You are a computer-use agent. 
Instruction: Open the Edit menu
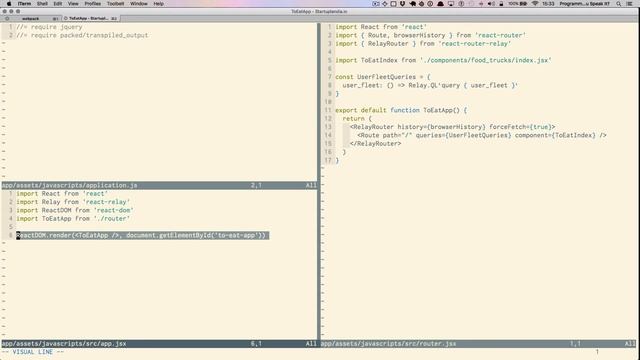[x=58, y=4]
